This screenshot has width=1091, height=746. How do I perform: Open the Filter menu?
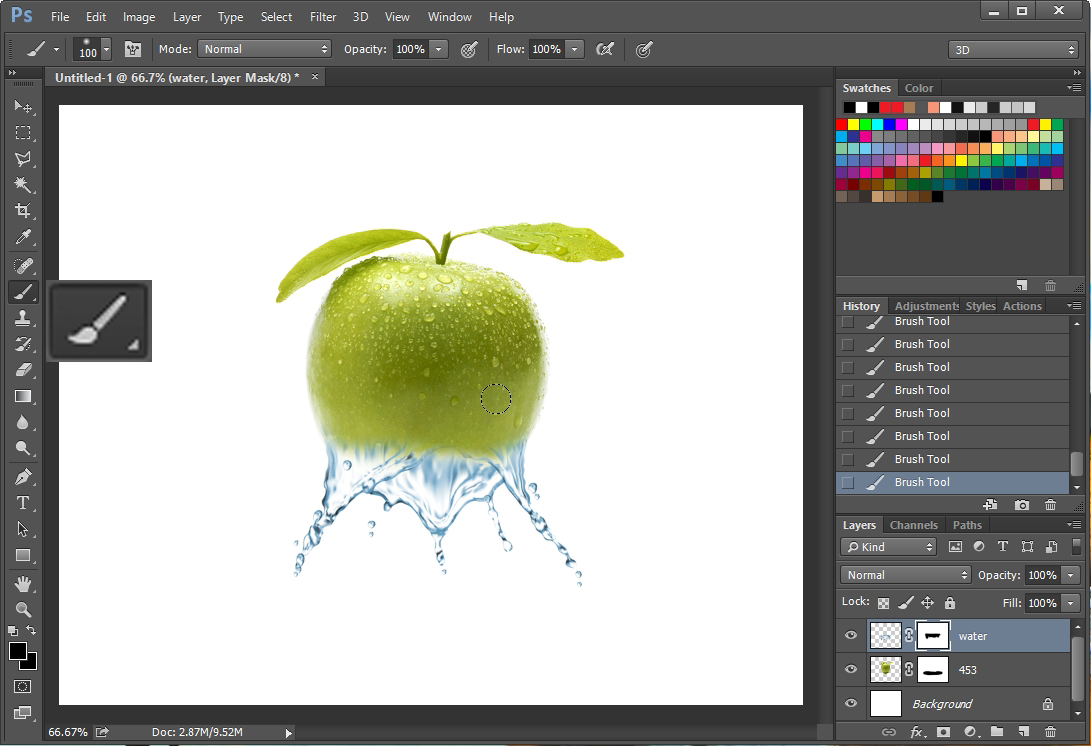(323, 17)
